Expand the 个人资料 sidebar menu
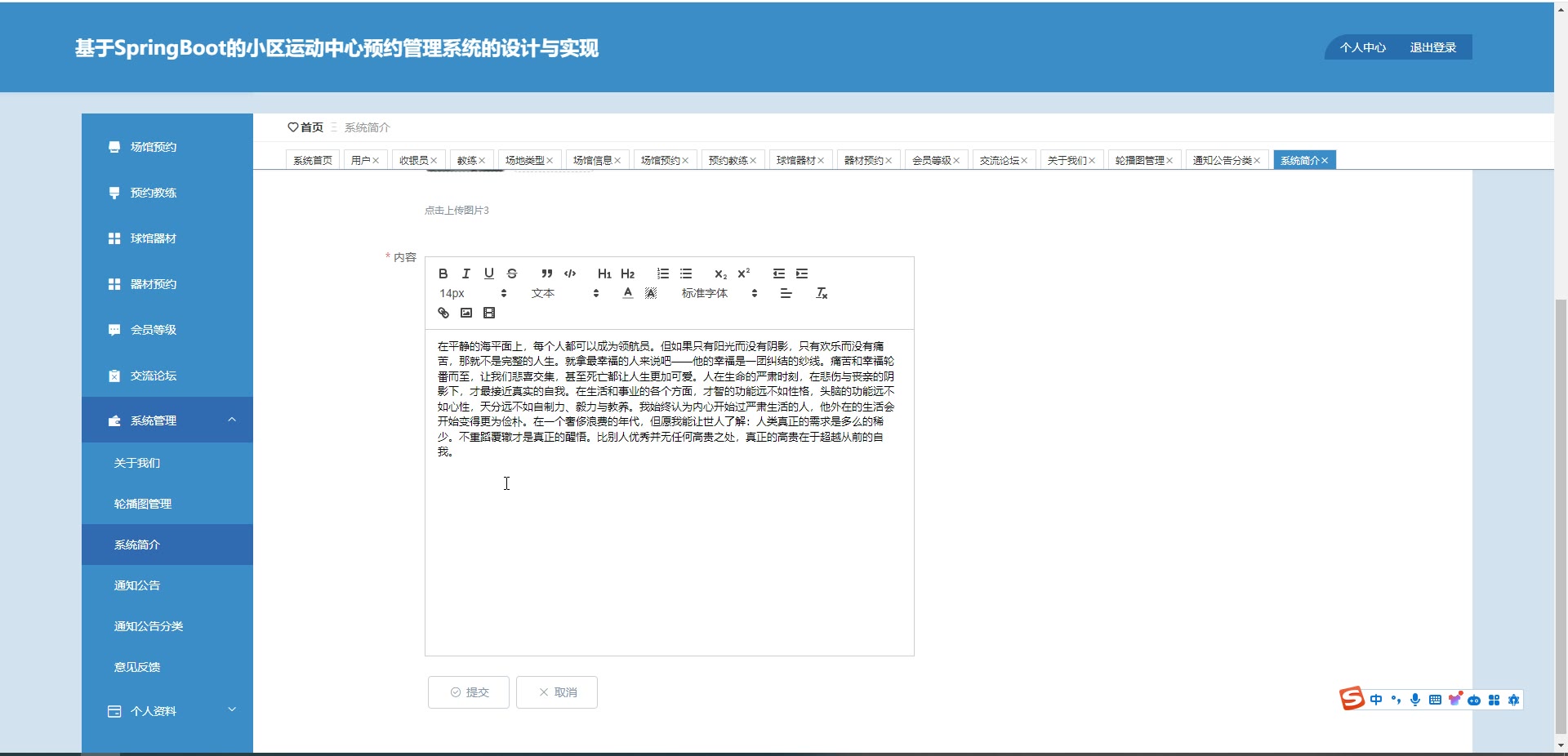This screenshot has width=1568, height=756. [x=167, y=711]
